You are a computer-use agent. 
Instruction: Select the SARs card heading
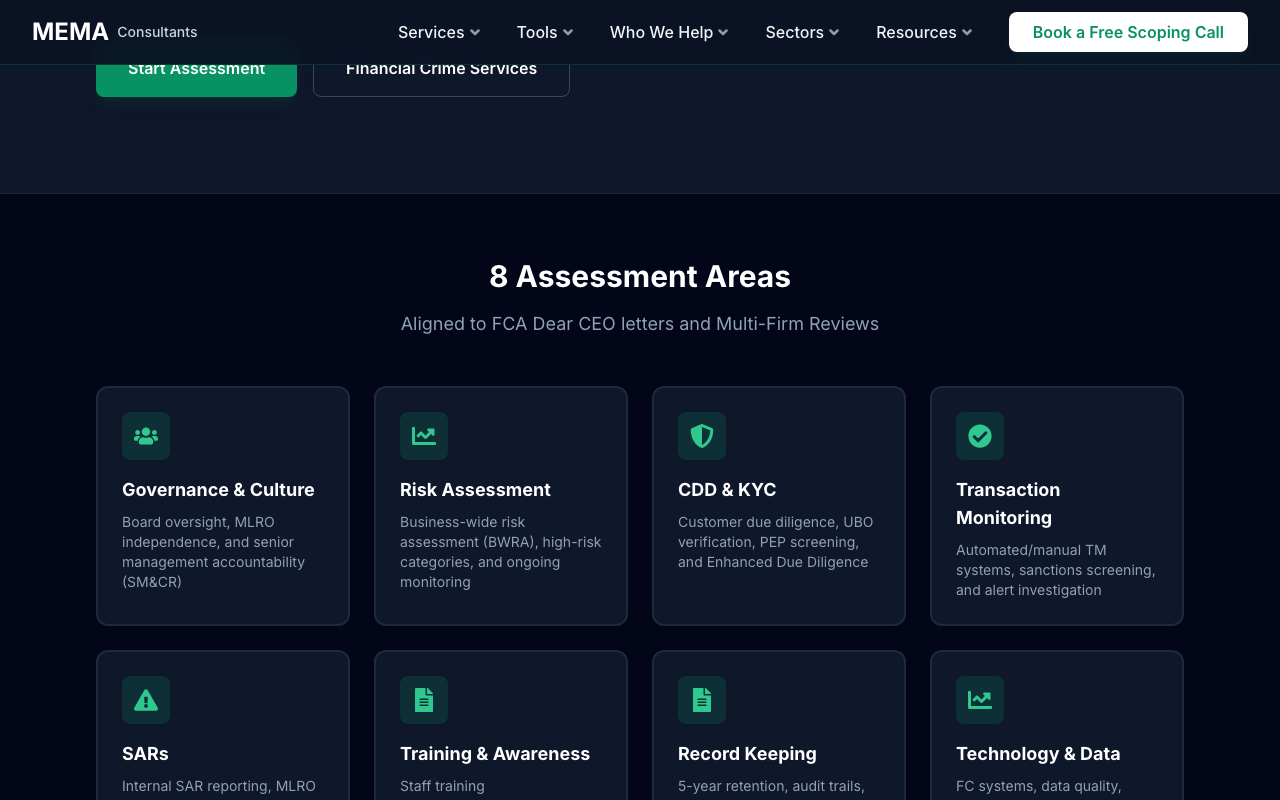145,754
